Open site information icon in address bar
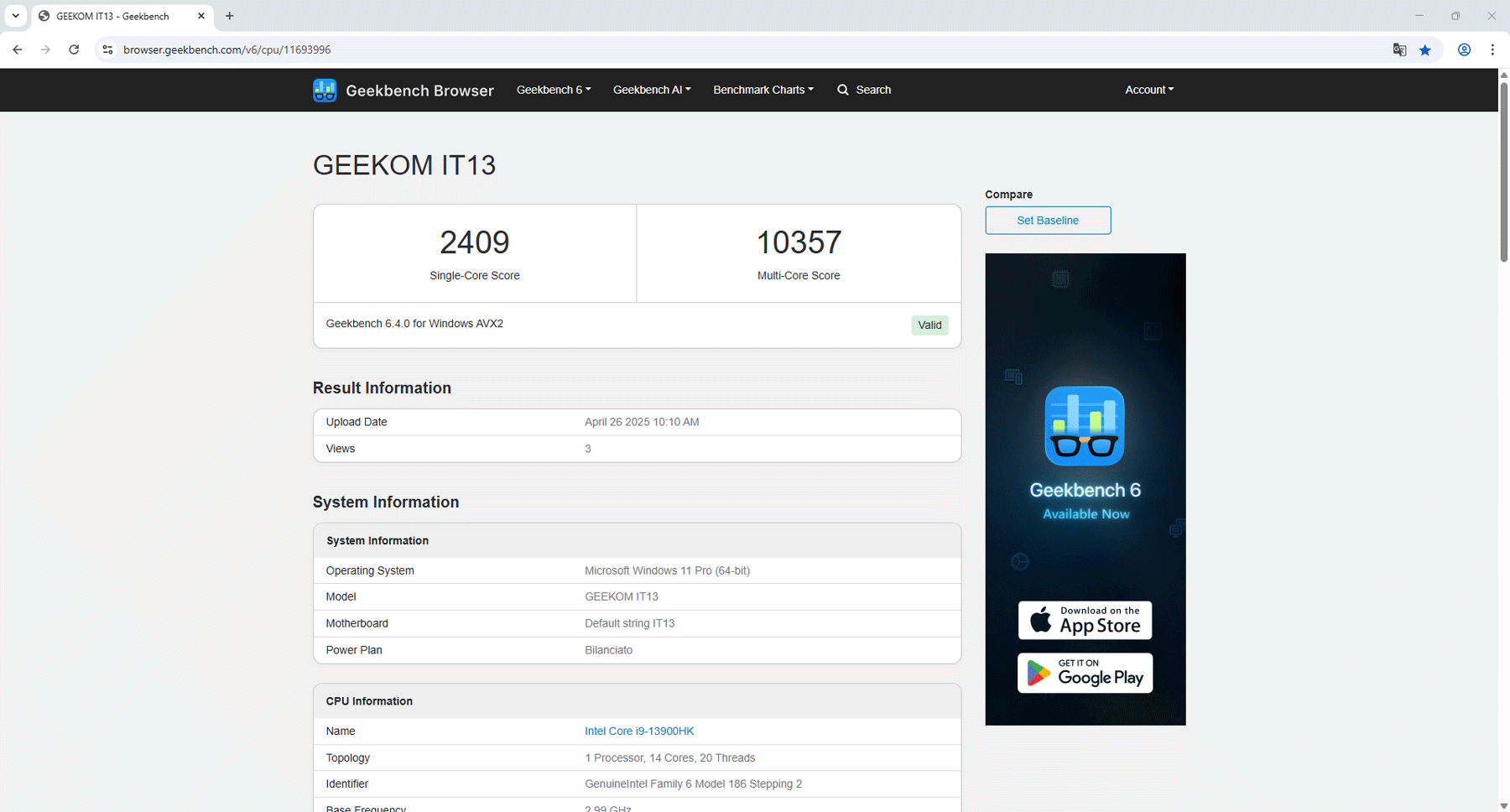This screenshot has height=812, width=1510. [107, 49]
